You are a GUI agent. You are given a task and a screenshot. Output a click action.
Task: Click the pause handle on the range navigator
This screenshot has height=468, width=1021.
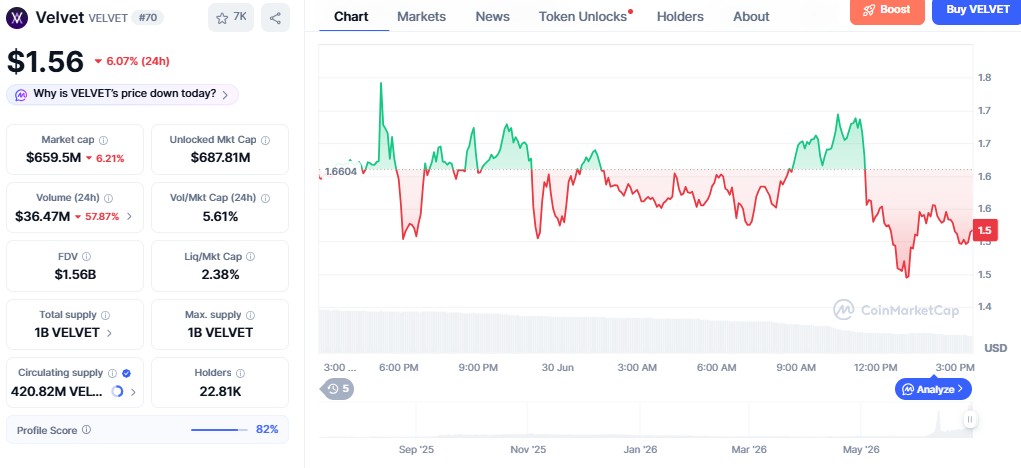coord(970,419)
